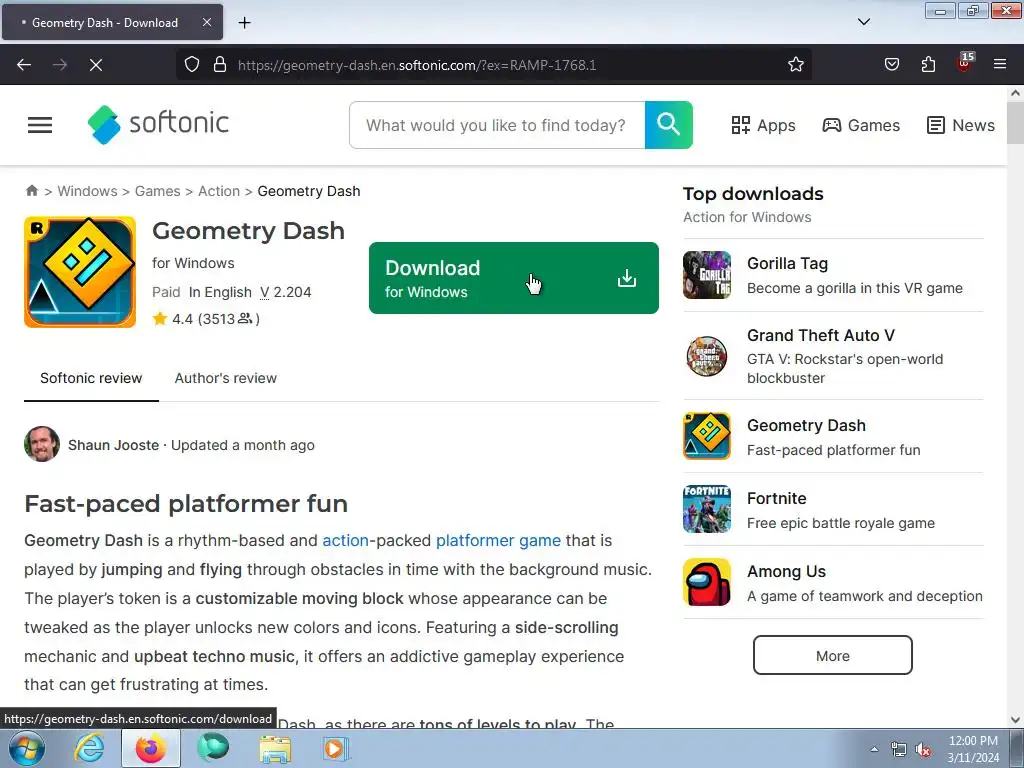Viewport: 1024px width, 768px height.
Task: Click the home breadcrumb icon
Action: coord(31,191)
